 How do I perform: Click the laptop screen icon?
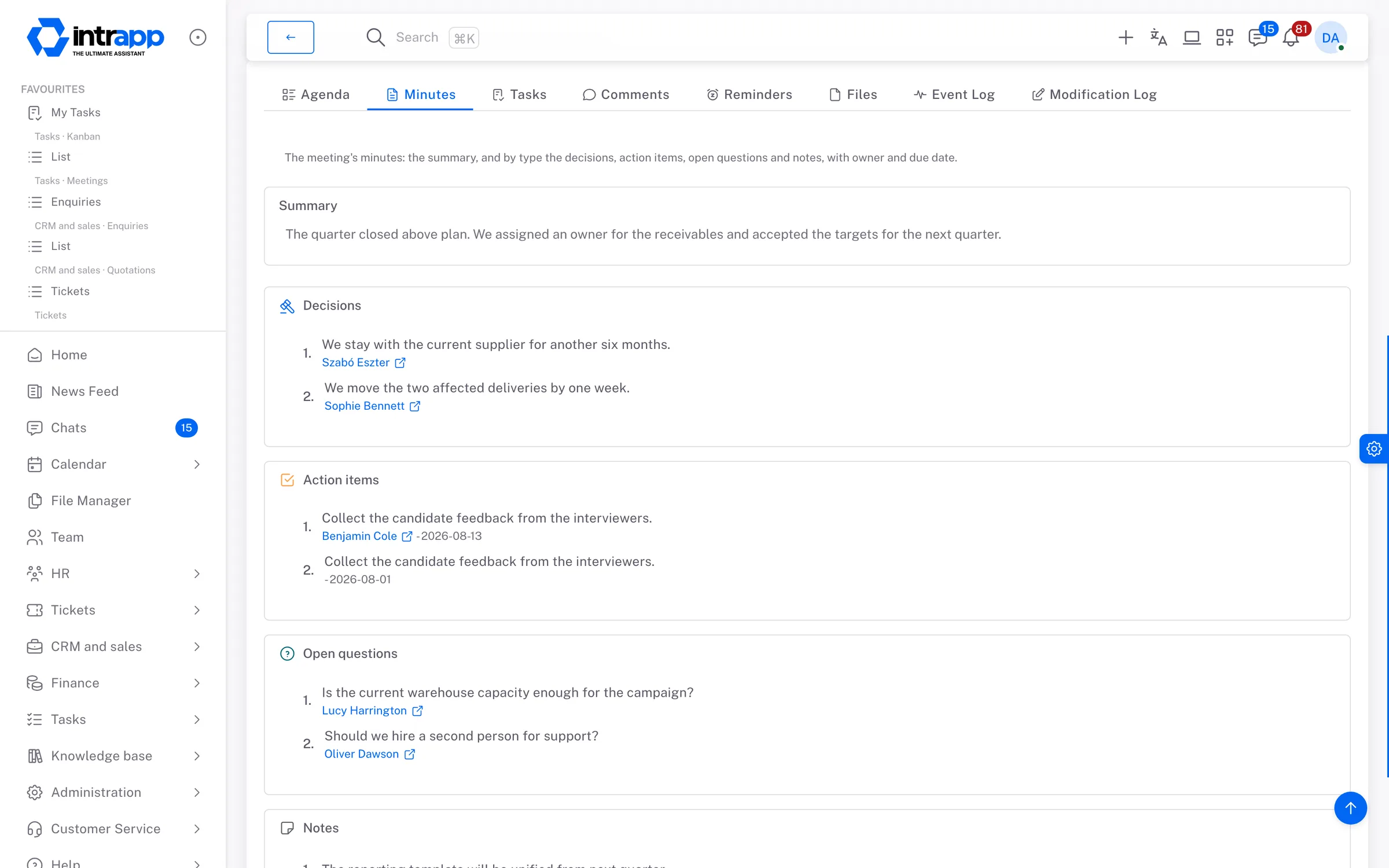(x=1192, y=38)
